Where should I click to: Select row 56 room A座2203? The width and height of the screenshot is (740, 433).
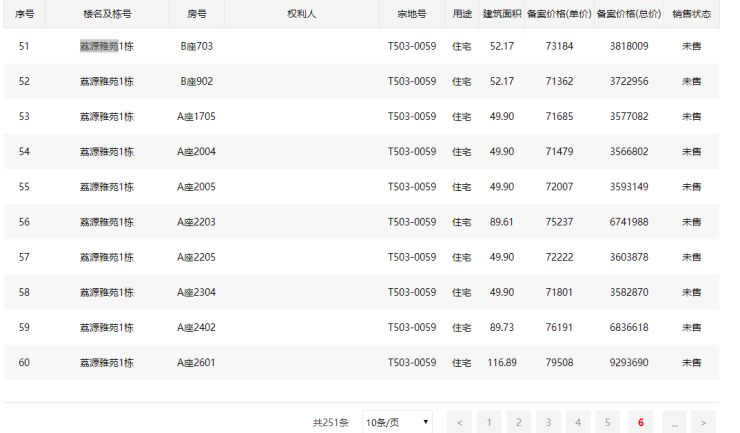tap(196, 222)
